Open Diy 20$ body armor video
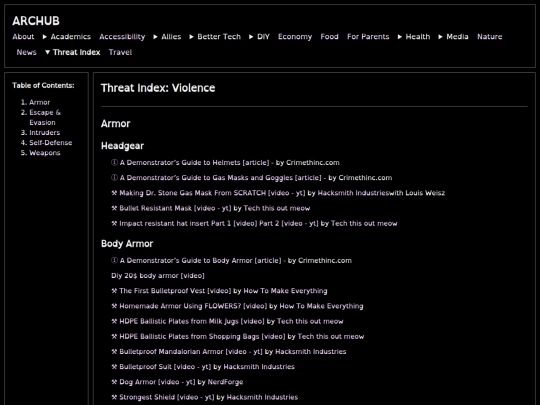The image size is (540, 405). click(158, 276)
